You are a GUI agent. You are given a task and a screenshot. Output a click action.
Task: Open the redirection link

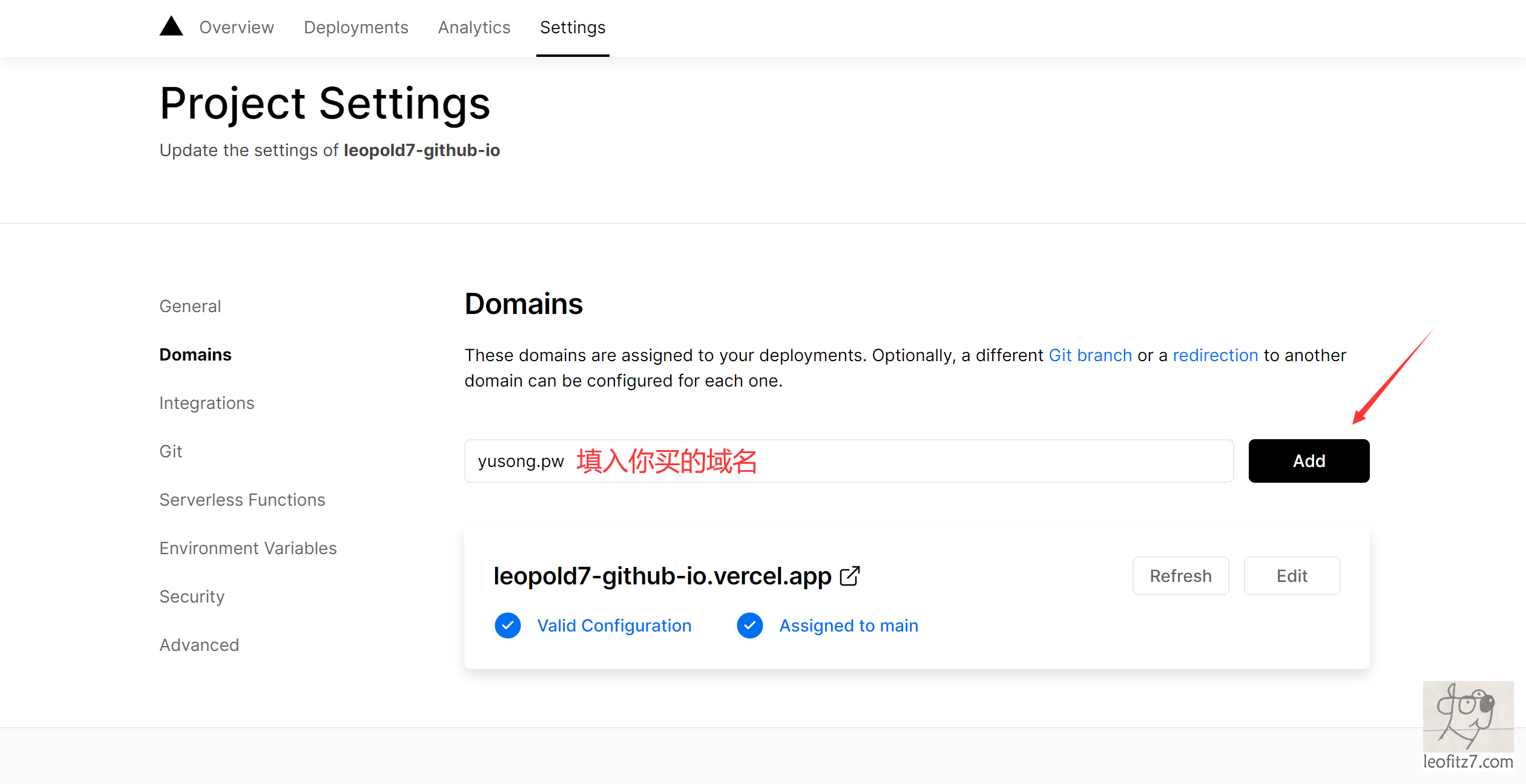click(1215, 355)
